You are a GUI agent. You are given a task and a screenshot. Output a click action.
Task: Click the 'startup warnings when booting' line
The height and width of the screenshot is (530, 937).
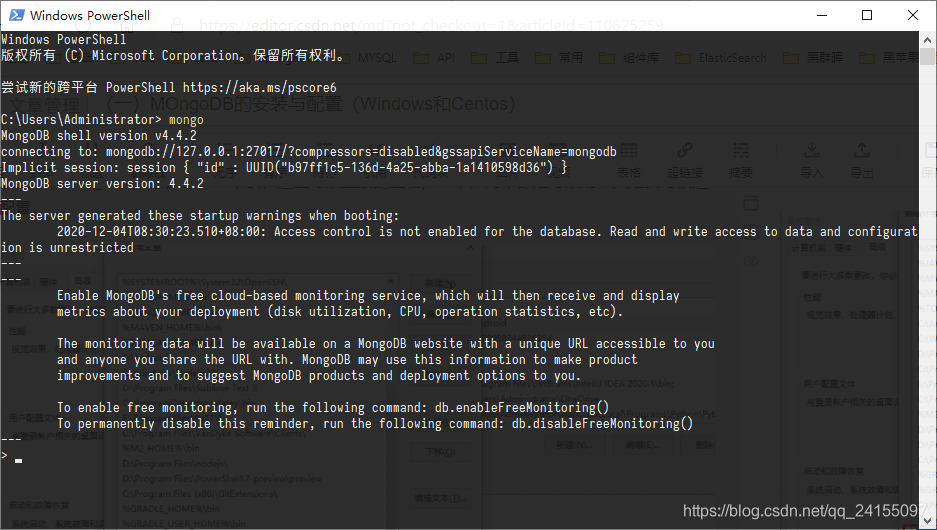click(200, 216)
